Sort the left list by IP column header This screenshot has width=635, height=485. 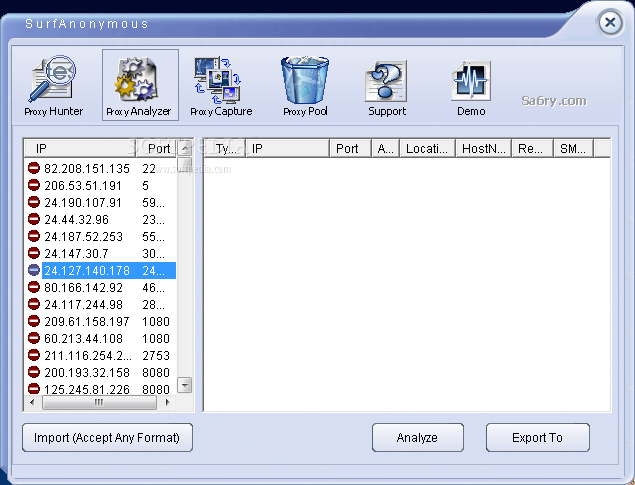[80, 148]
